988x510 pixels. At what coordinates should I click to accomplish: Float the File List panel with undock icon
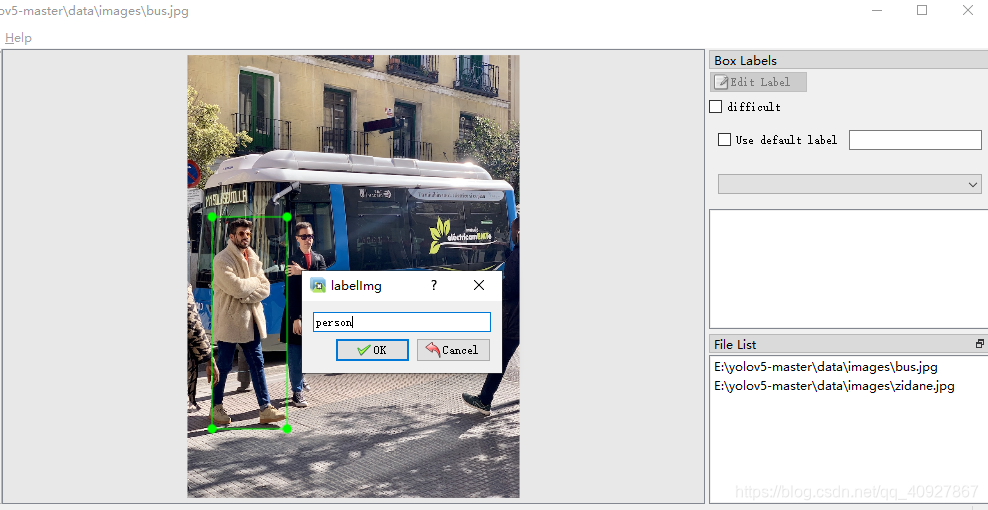tap(980, 344)
